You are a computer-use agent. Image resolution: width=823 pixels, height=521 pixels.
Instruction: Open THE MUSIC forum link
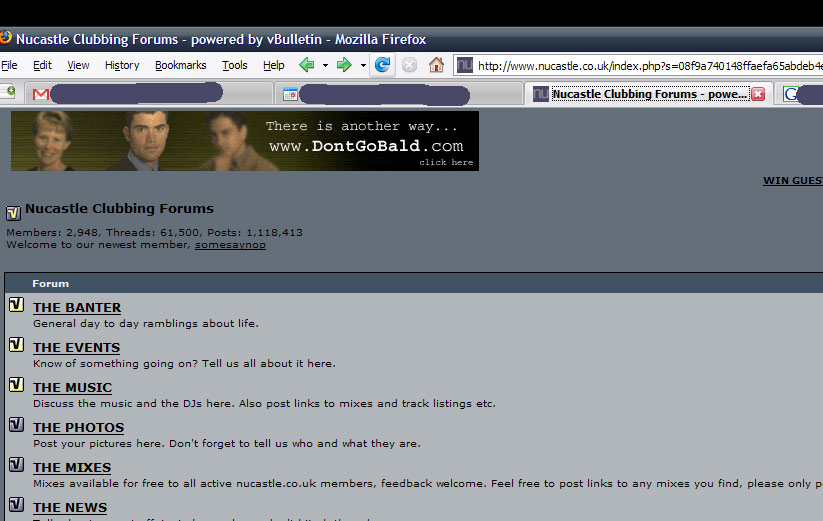[72, 388]
